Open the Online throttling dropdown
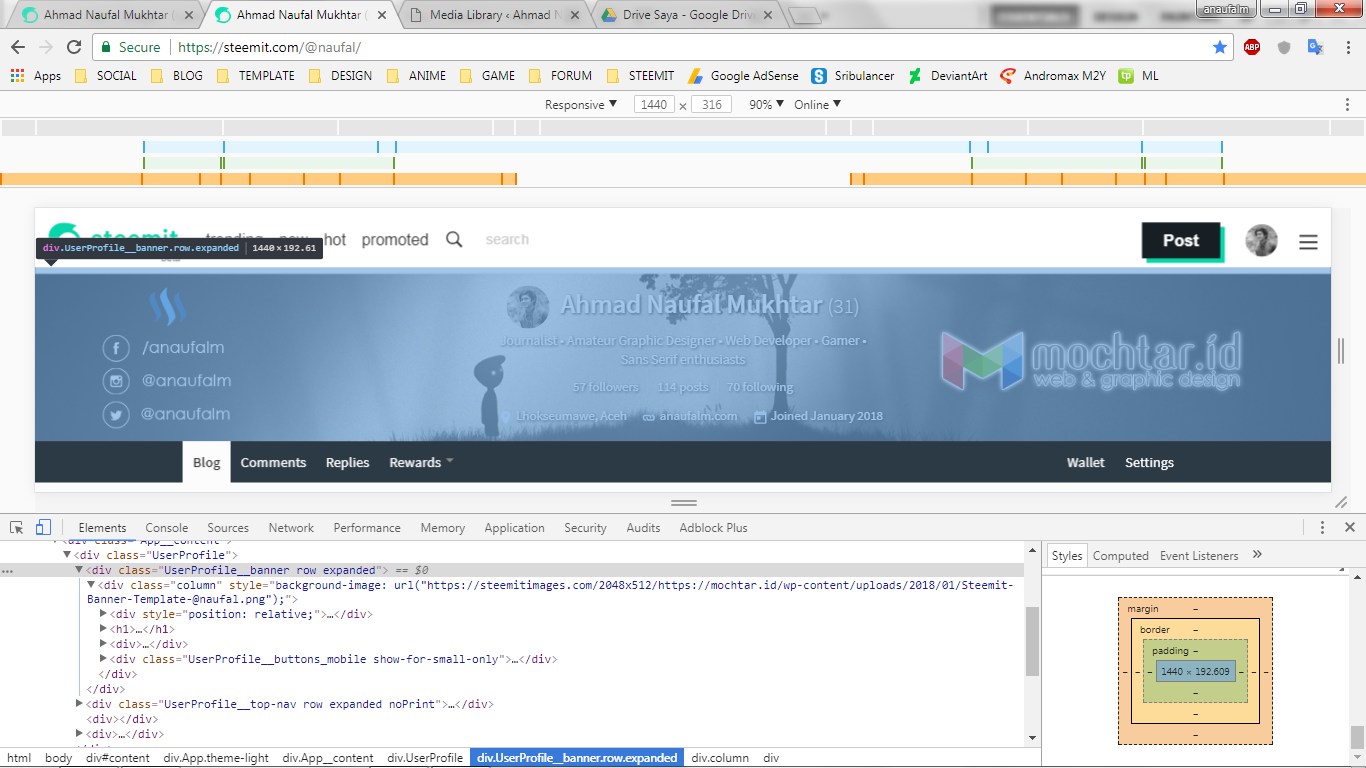 (x=818, y=105)
